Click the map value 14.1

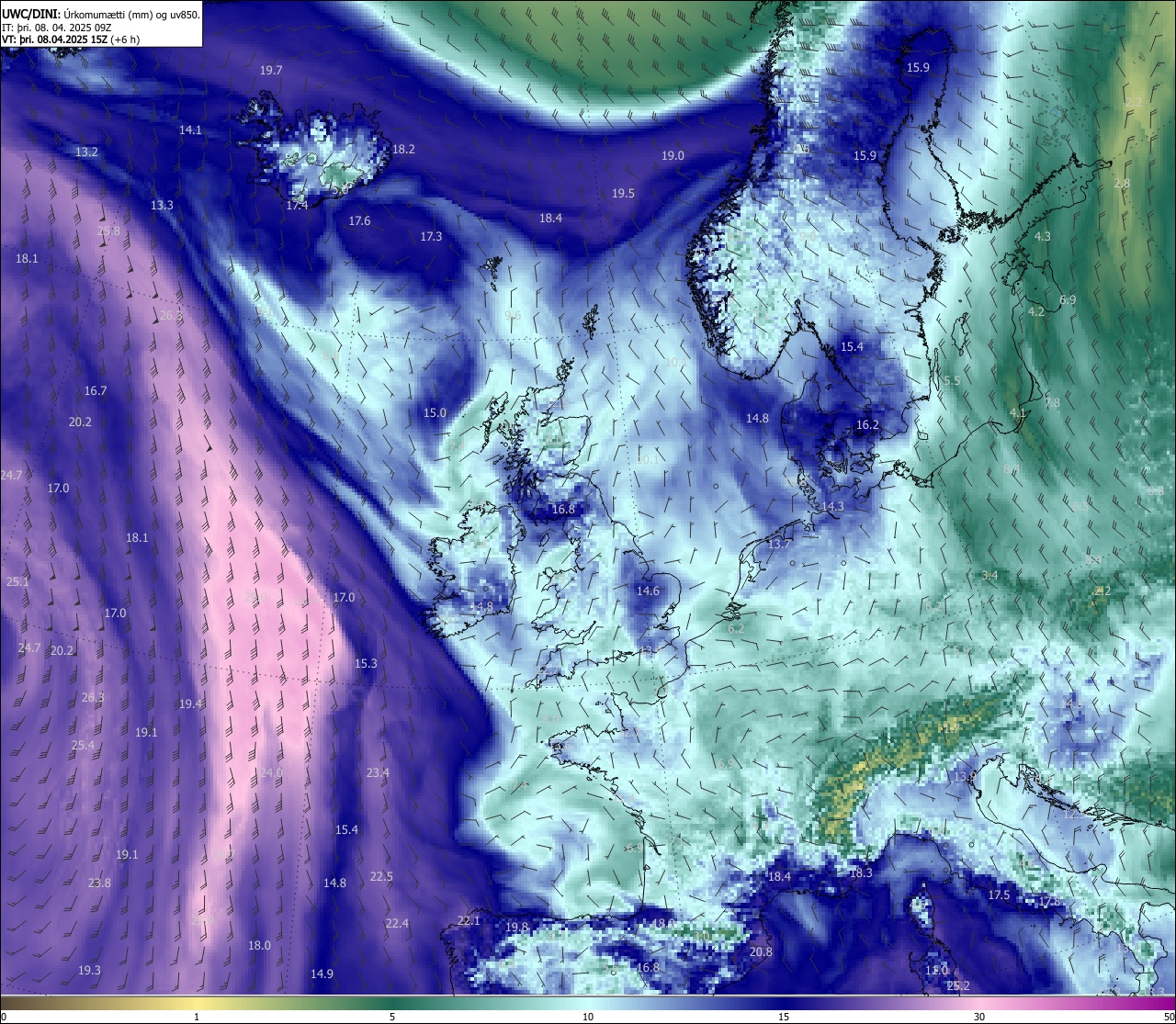coord(190,130)
